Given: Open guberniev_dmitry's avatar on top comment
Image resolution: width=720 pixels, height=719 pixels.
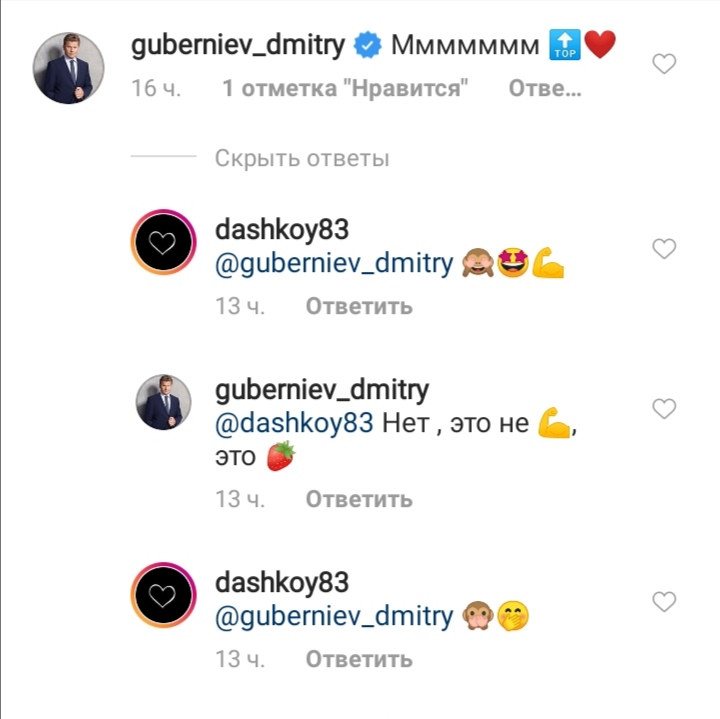Looking at the screenshot, I should (68, 68).
